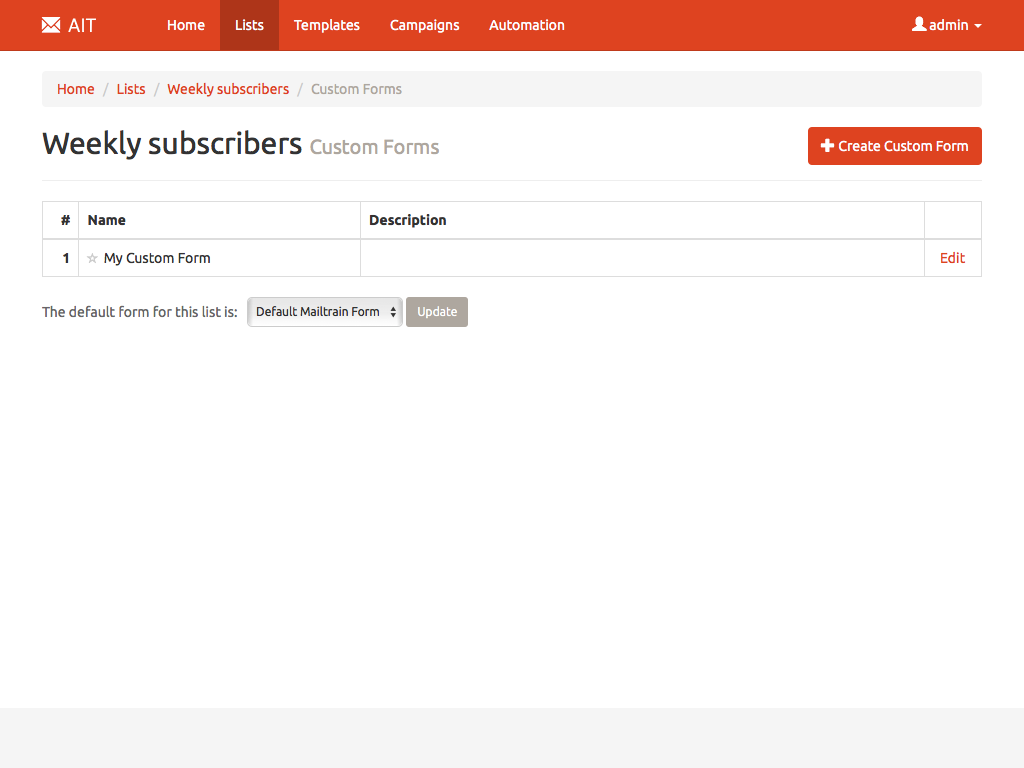Viewport: 1024px width, 768px height.
Task: Click the Description column header
Action: 408,220
